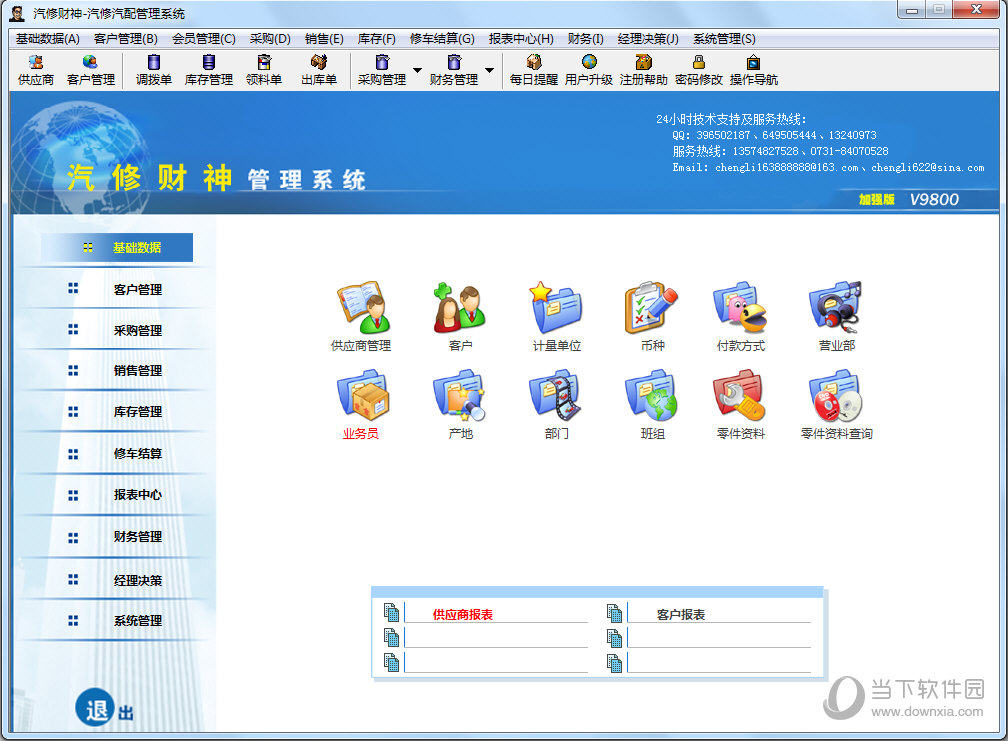Open the 产地 folder icon
The image size is (1008, 741).
(x=460, y=395)
